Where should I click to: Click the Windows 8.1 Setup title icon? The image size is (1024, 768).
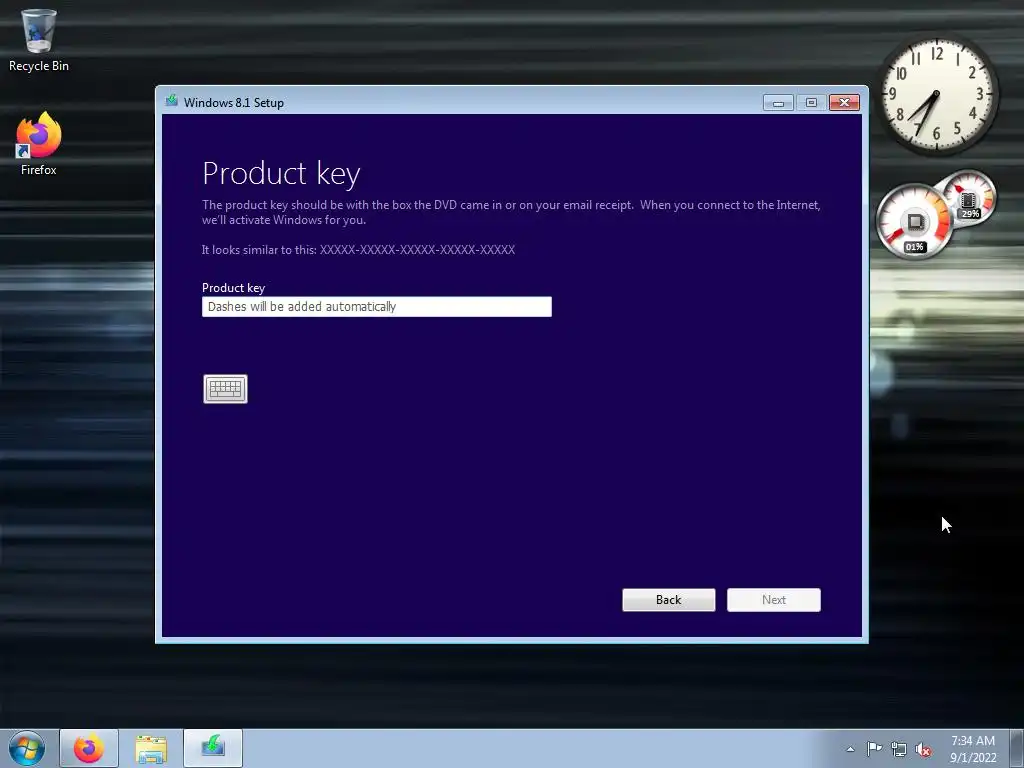[x=172, y=101]
